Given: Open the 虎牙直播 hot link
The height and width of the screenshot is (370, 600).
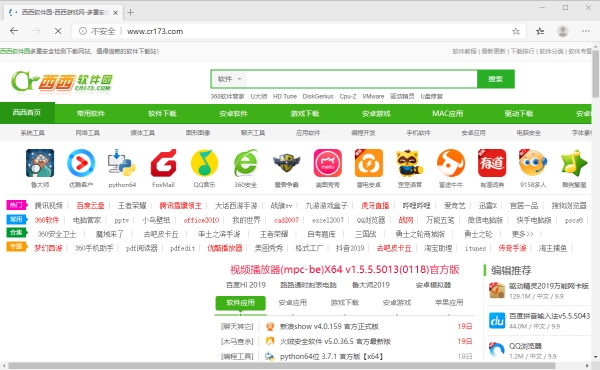Looking at the screenshot, I should tap(375, 206).
